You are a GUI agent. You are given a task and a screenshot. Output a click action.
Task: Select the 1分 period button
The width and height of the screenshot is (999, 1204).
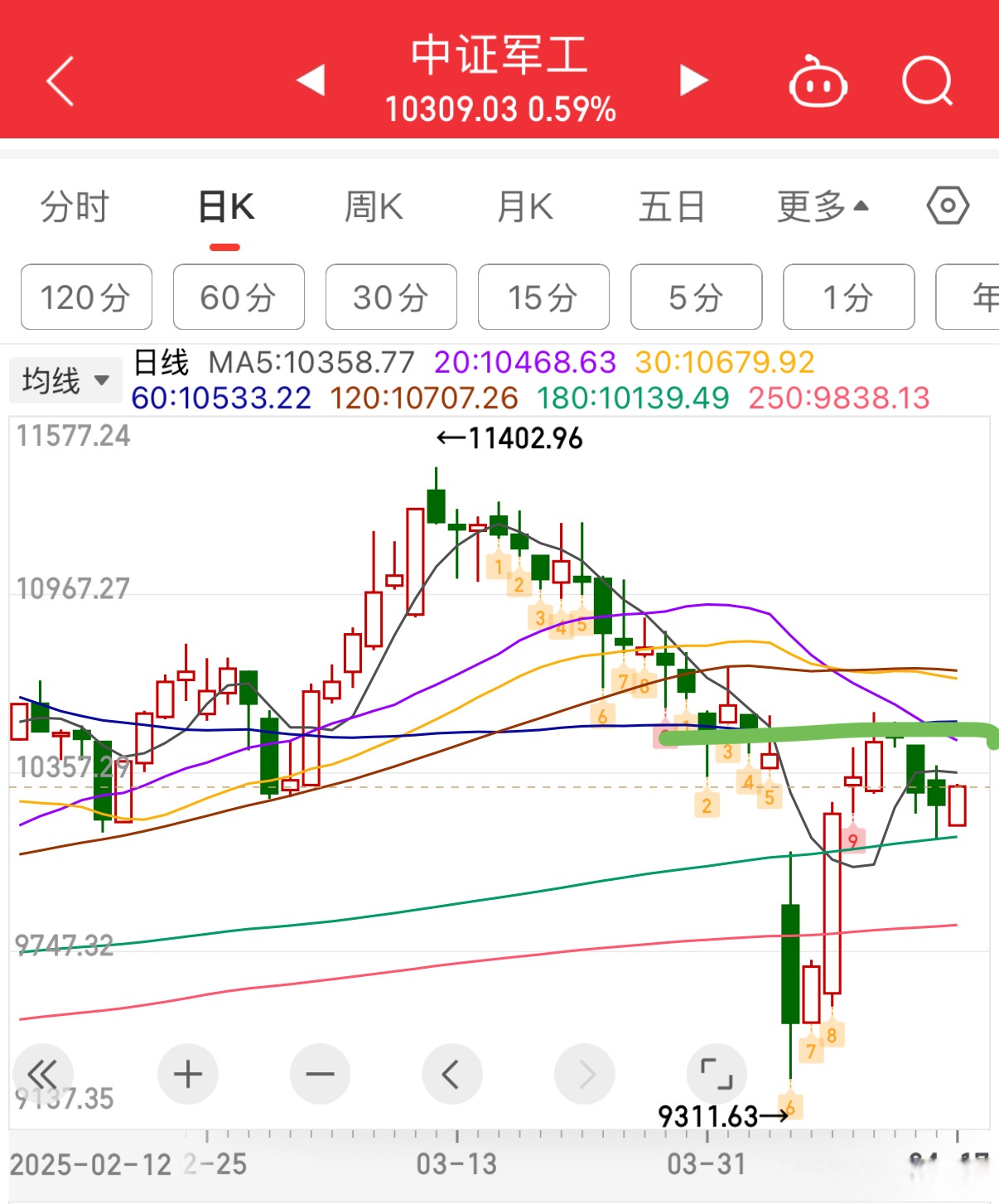tap(848, 297)
